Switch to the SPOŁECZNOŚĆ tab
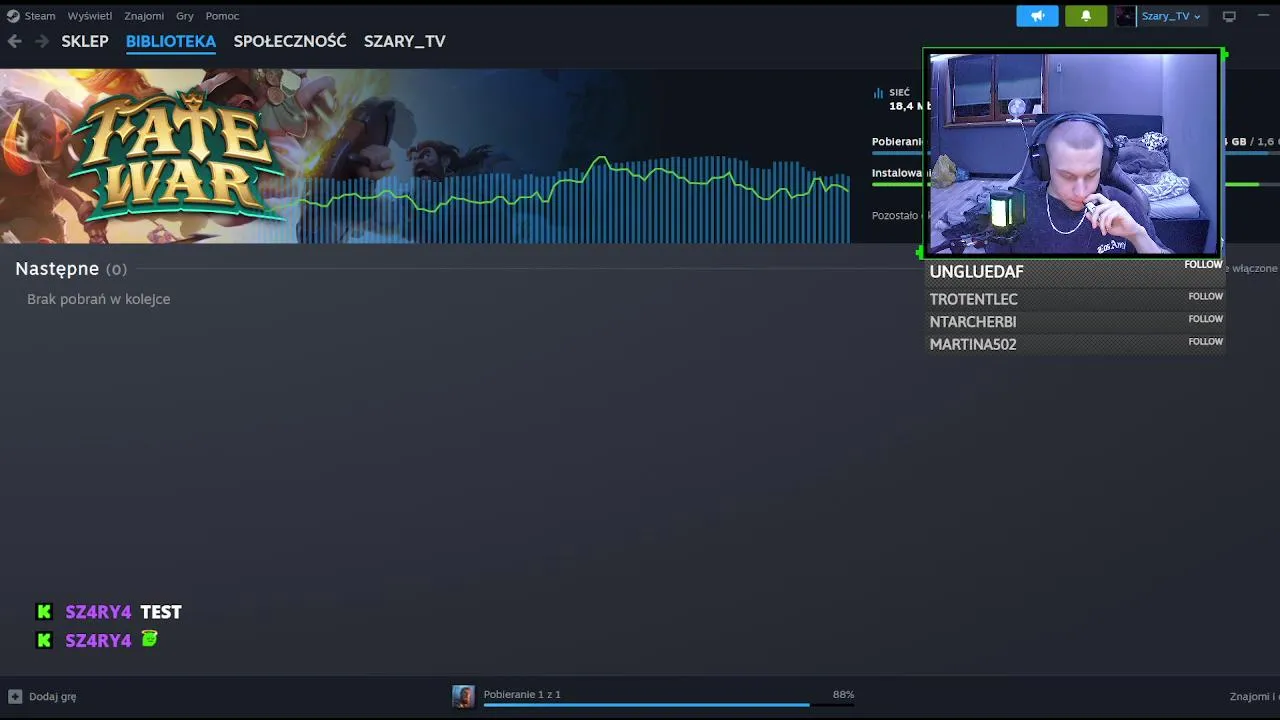This screenshot has width=1280, height=720. [x=290, y=41]
